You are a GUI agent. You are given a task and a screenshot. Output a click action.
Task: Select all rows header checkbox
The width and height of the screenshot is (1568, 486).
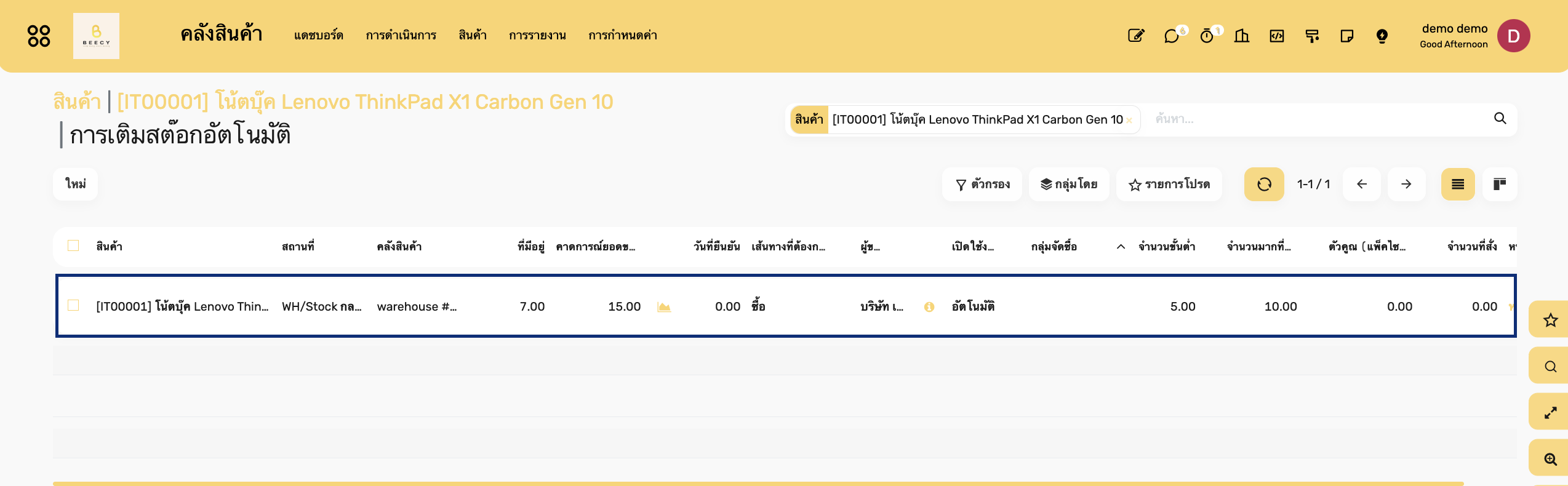(73, 245)
